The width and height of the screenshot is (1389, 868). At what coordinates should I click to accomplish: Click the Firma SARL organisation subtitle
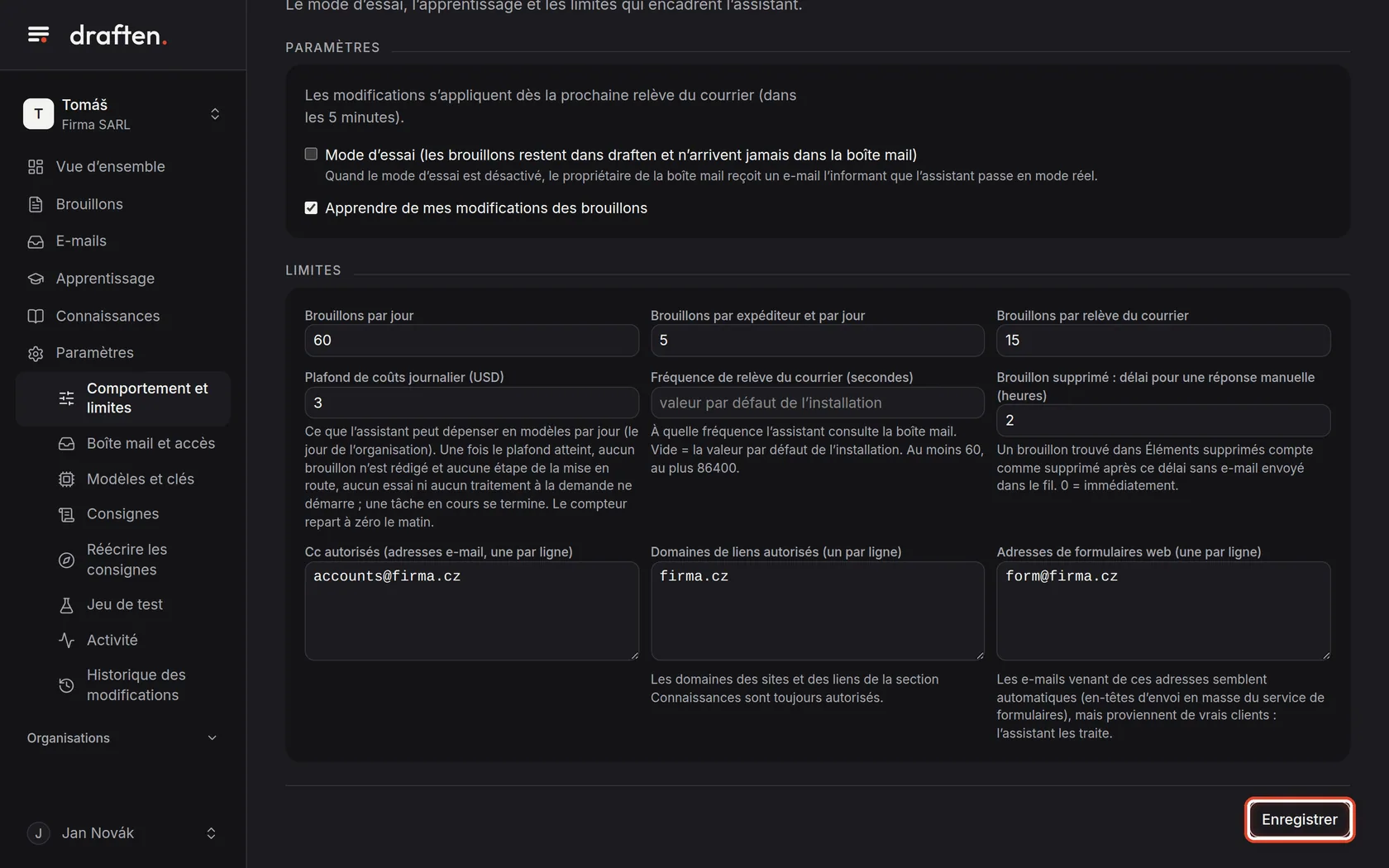pos(96,125)
